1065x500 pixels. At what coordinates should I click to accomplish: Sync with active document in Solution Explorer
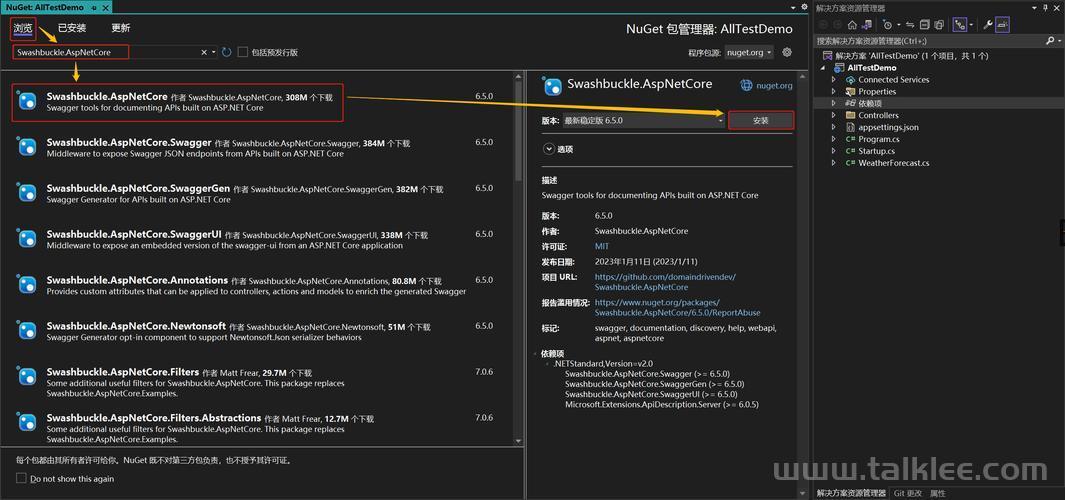click(x=910, y=24)
